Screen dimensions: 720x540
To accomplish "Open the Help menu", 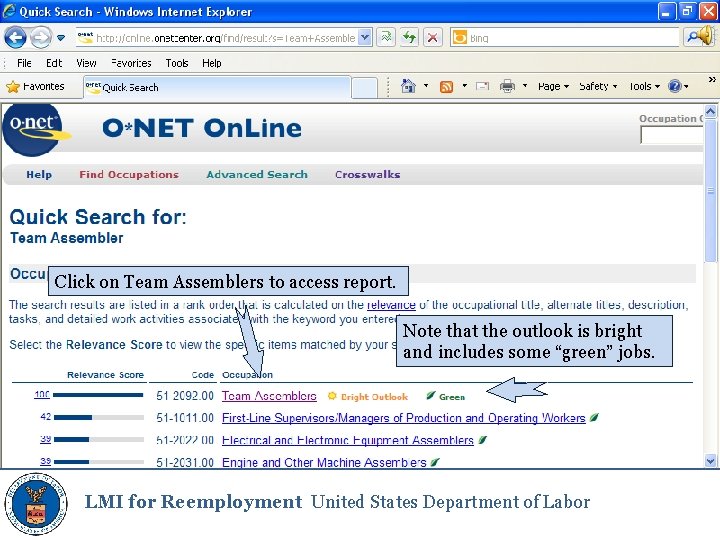I will pyautogui.click(x=212, y=63).
